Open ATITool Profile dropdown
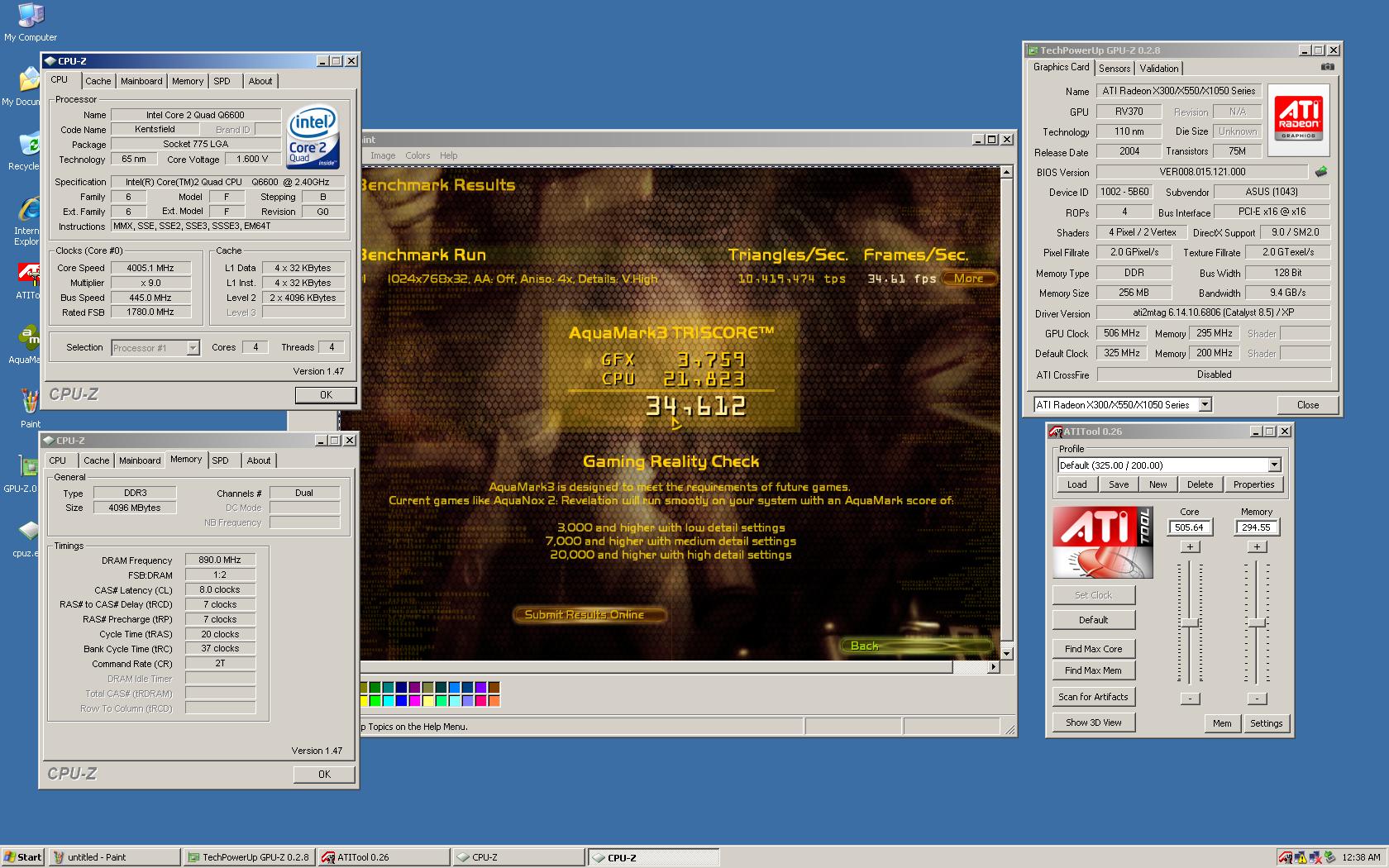This screenshot has height=868, width=1389. [1274, 465]
